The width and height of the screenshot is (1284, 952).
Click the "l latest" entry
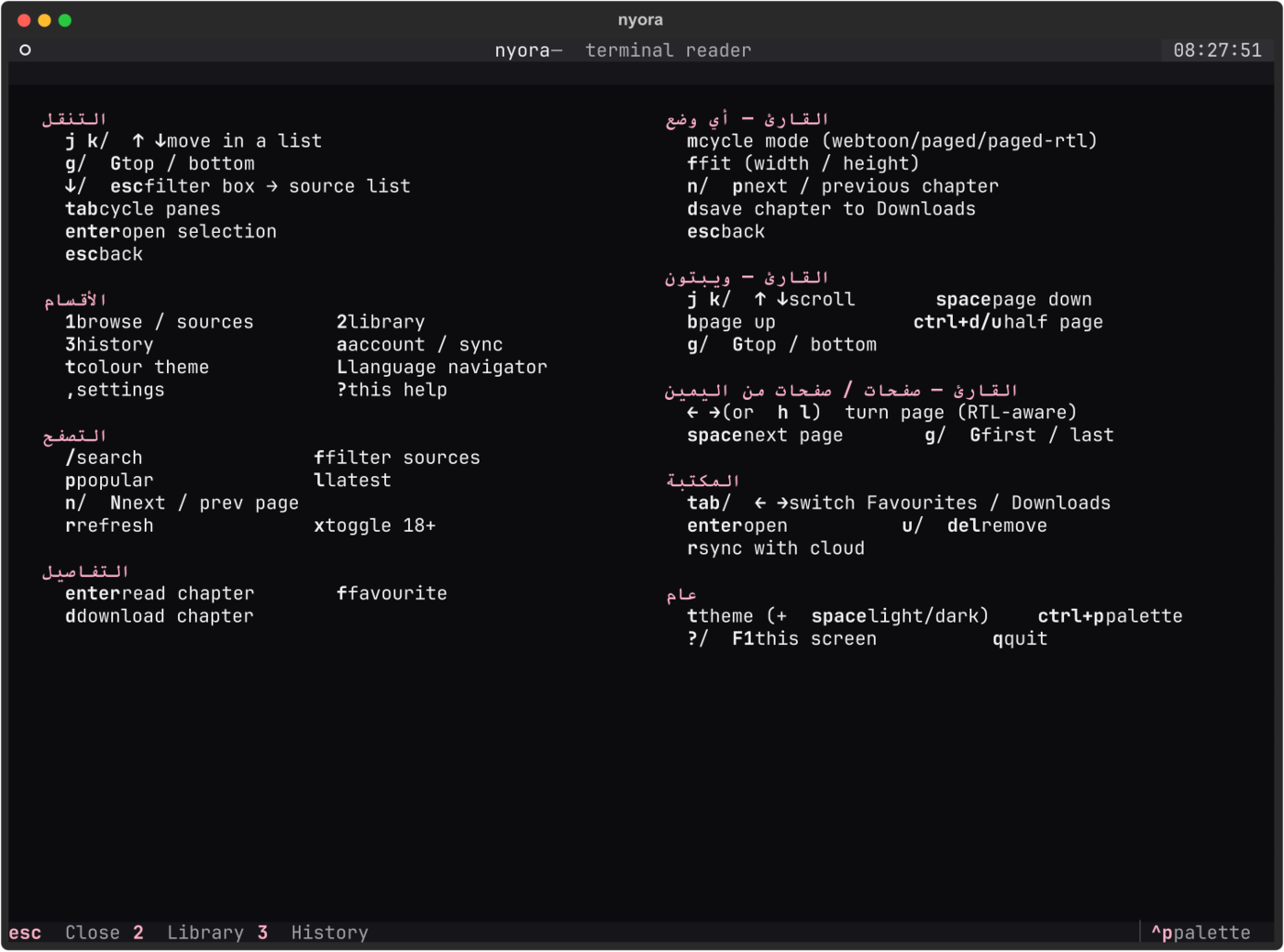pyautogui.click(x=352, y=481)
